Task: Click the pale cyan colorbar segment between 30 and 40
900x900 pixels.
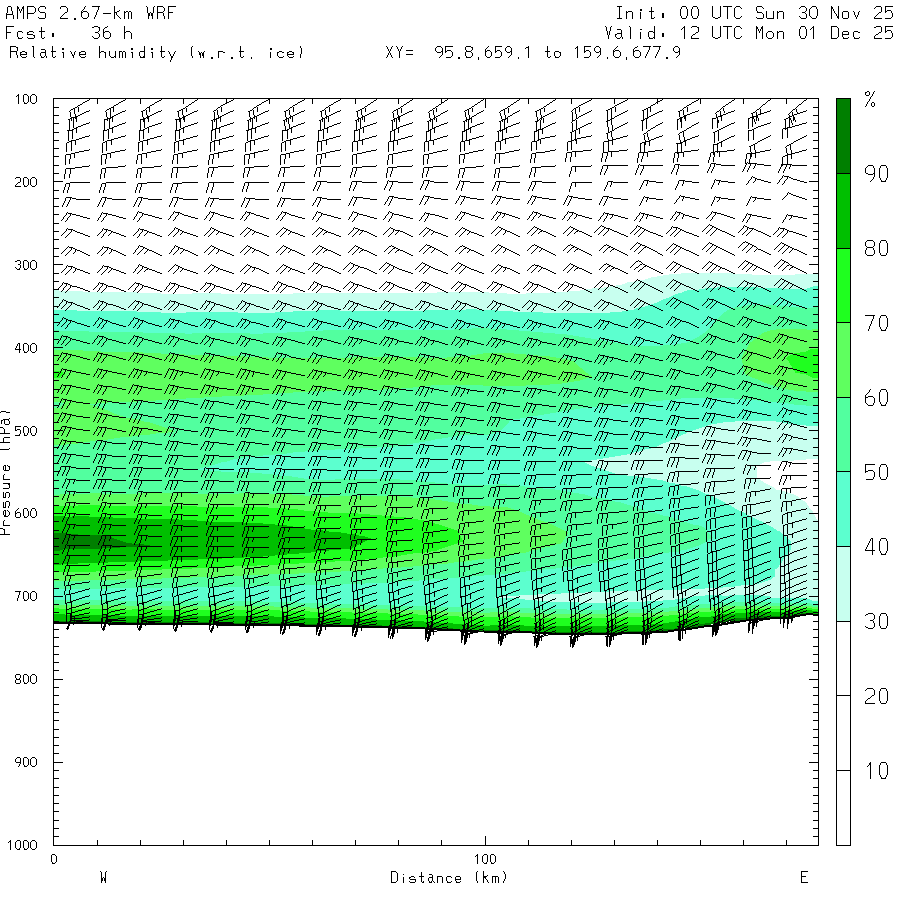Action: pyautogui.click(x=843, y=584)
